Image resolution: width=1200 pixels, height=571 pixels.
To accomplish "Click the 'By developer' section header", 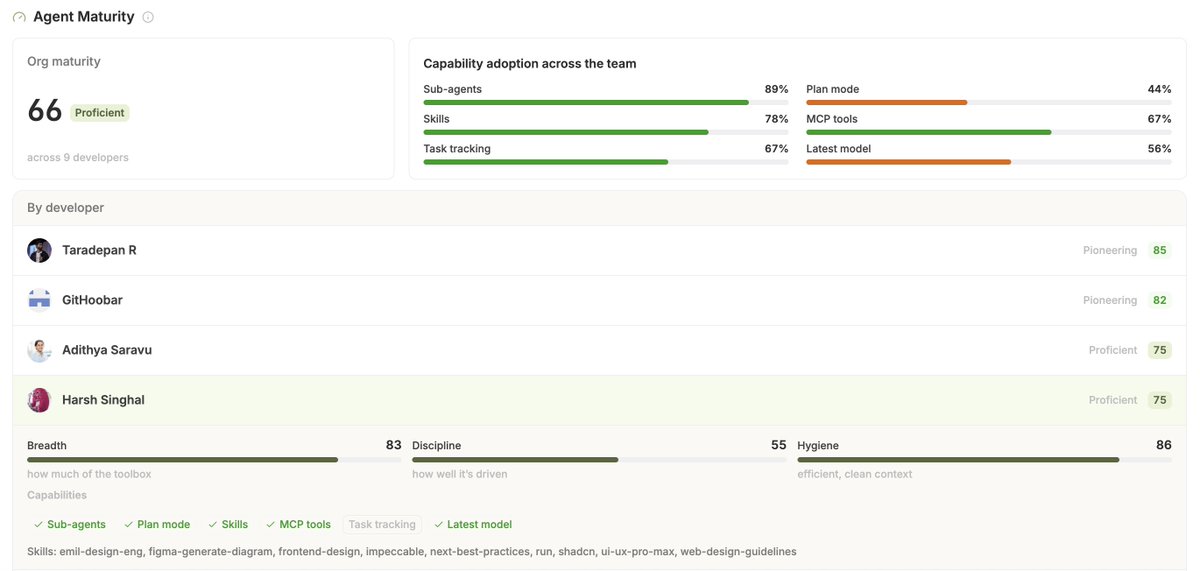I will (66, 208).
